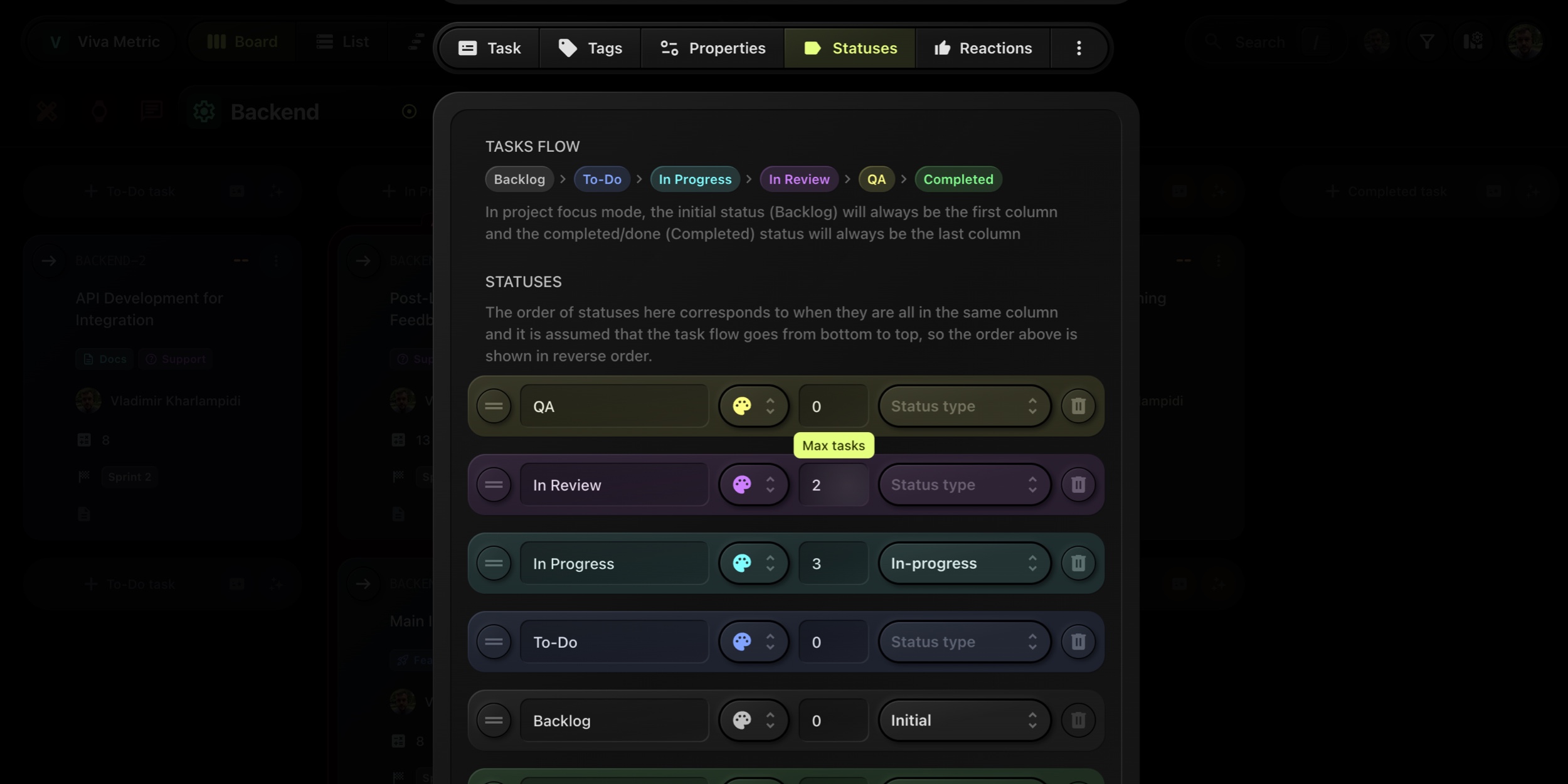This screenshot has height=784, width=1568.
Task: Edit the To-Do status name field
Action: click(613, 642)
